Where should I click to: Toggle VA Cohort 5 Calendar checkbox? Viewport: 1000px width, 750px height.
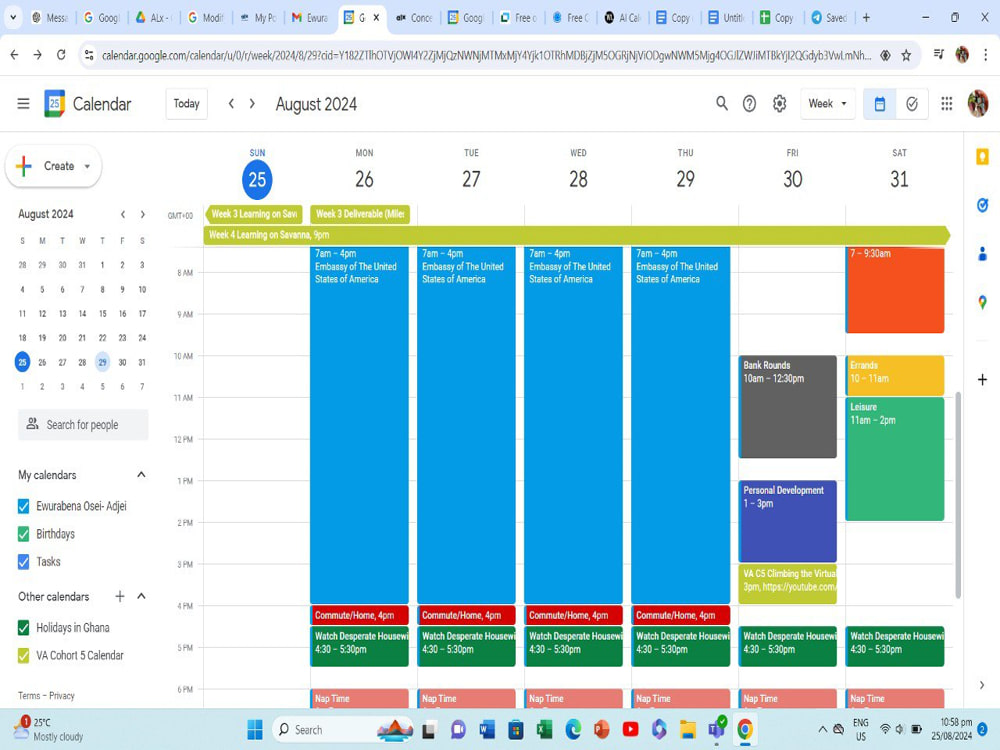[x=24, y=656]
